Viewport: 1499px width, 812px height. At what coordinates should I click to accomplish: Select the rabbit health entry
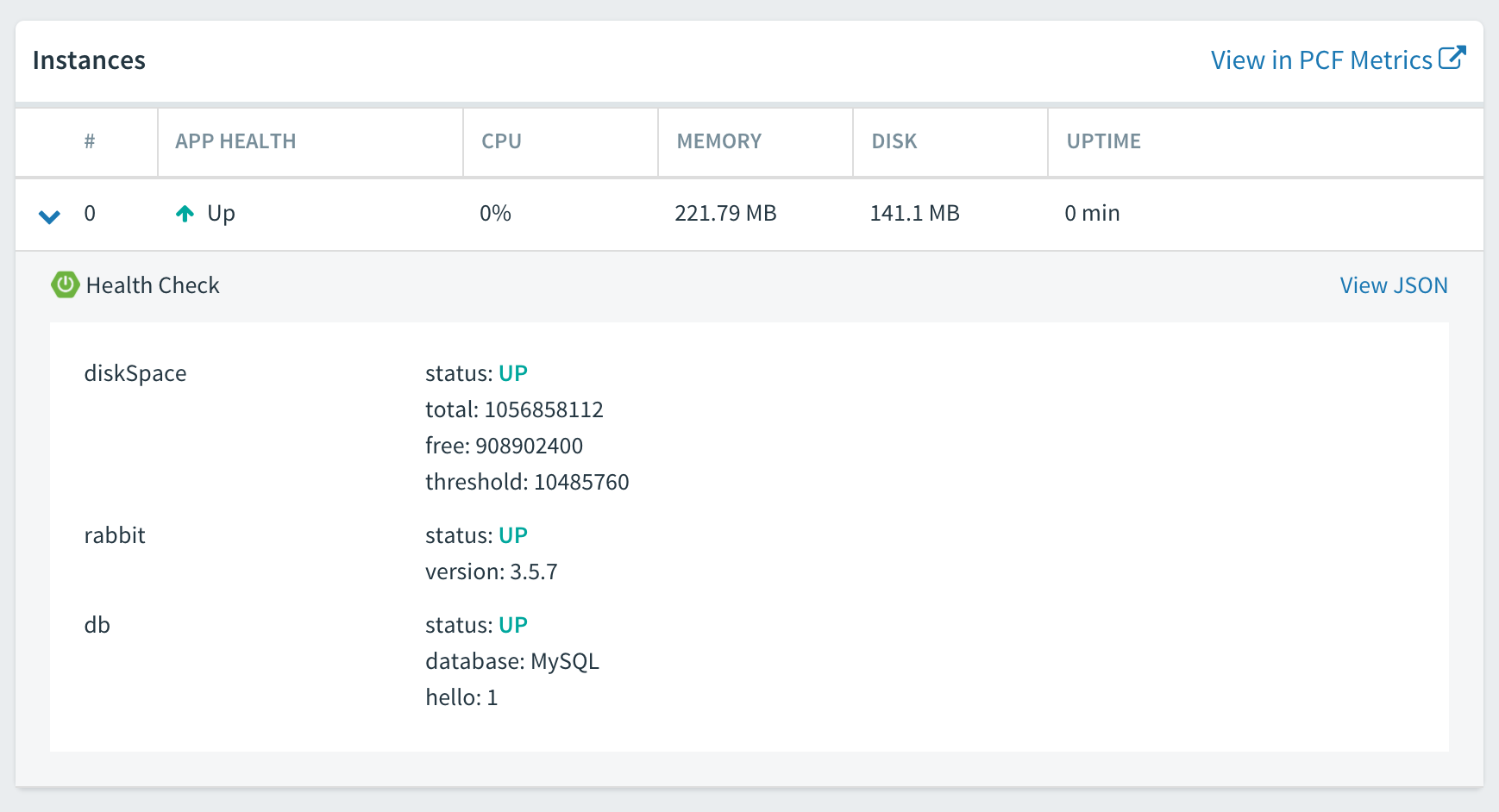[x=115, y=535]
